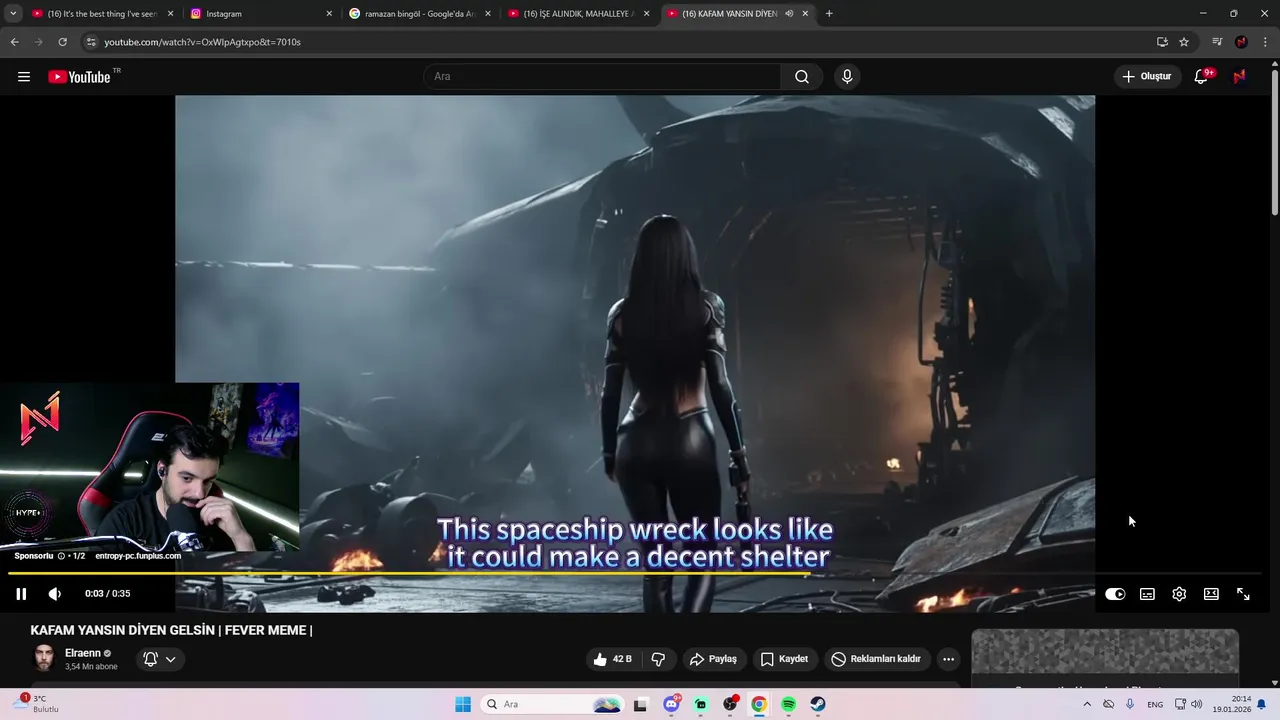The image size is (1280, 720).
Task: Click the taskbar Ara search box
Action: (x=552, y=705)
